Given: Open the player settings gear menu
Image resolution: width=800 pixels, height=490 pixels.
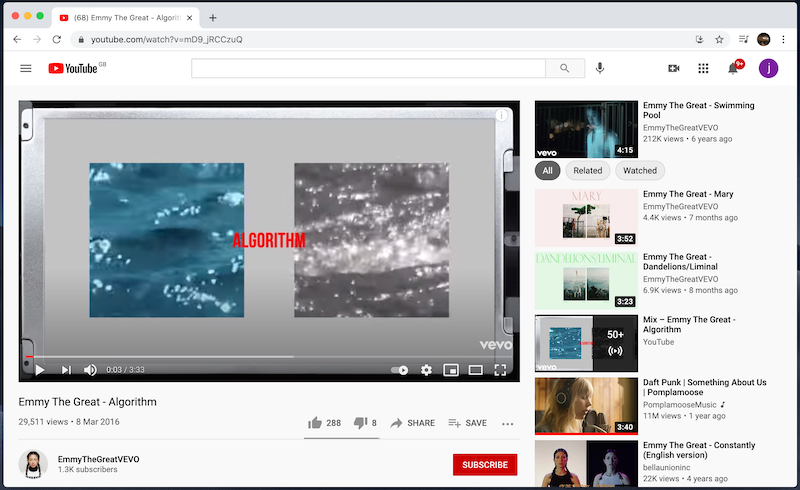Looking at the screenshot, I should [426, 370].
